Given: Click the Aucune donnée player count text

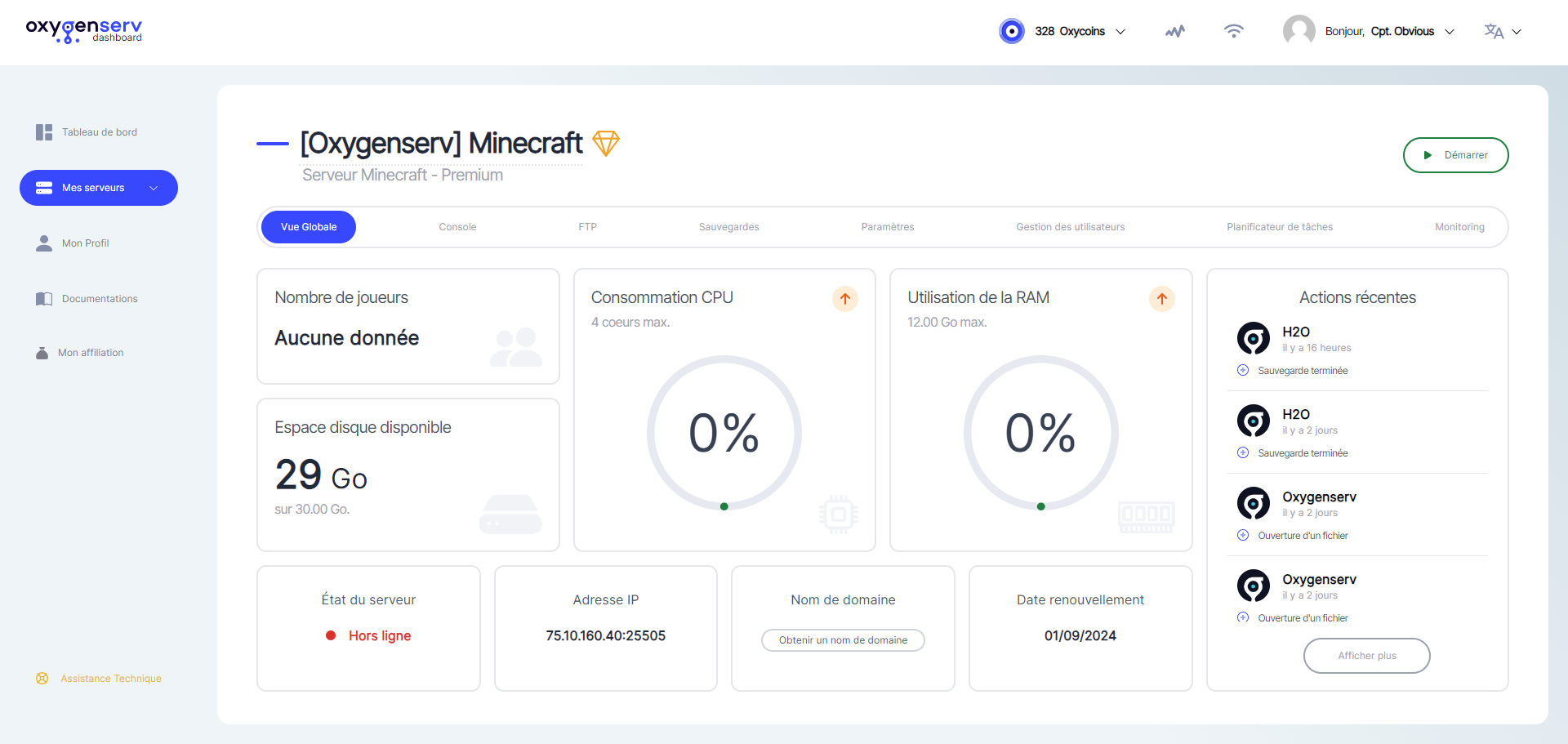Looking at the screenshot, I should click(x=347, y=338).
